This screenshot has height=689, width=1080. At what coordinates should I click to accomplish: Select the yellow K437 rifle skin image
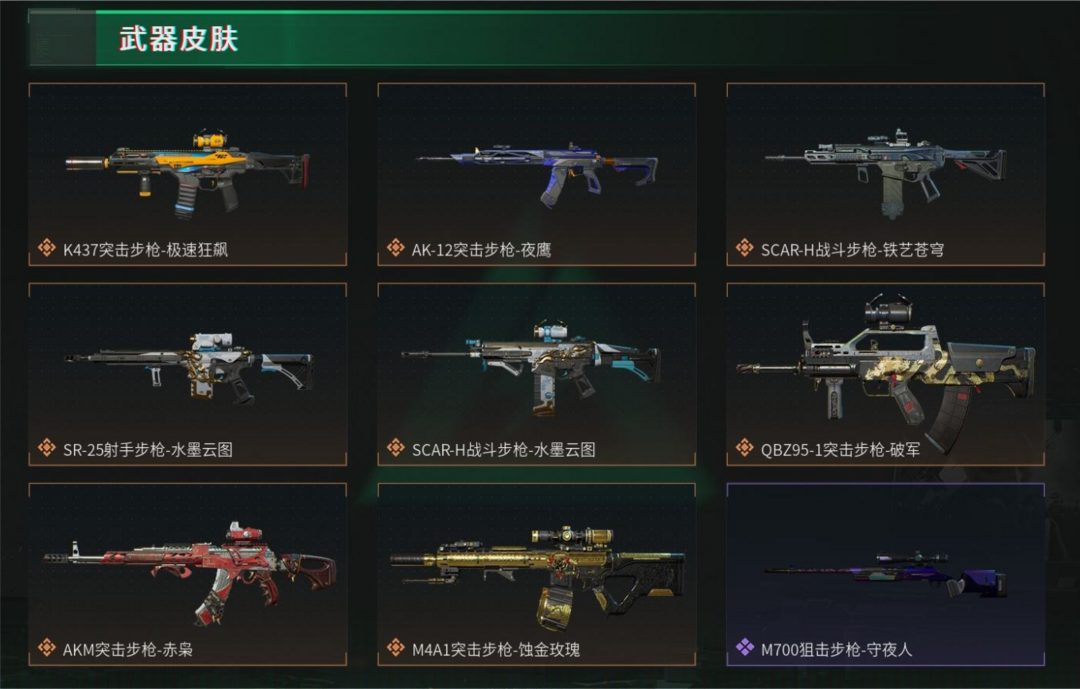click(x=187, y=172)
